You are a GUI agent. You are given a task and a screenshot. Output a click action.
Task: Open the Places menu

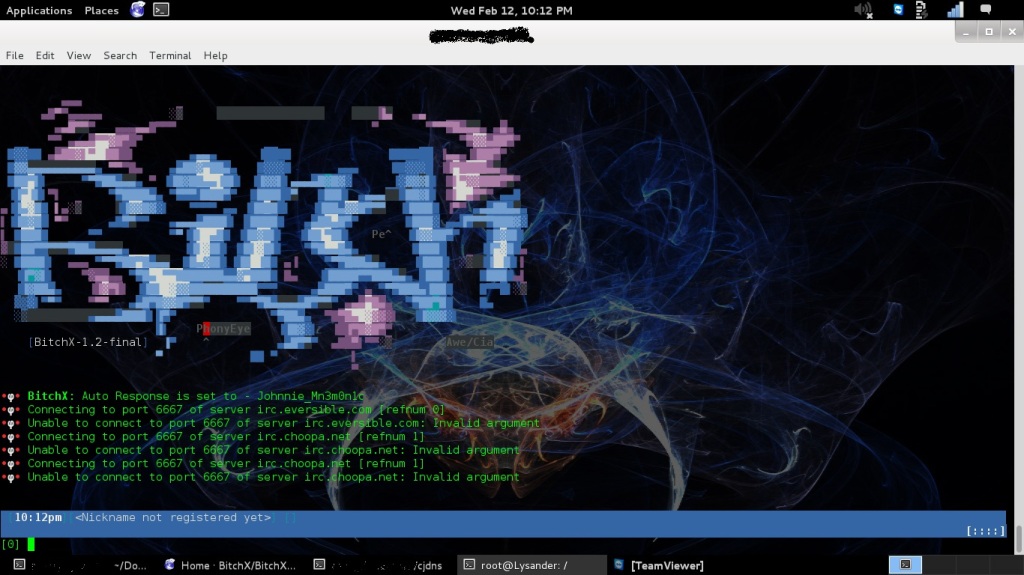[101, 10]
